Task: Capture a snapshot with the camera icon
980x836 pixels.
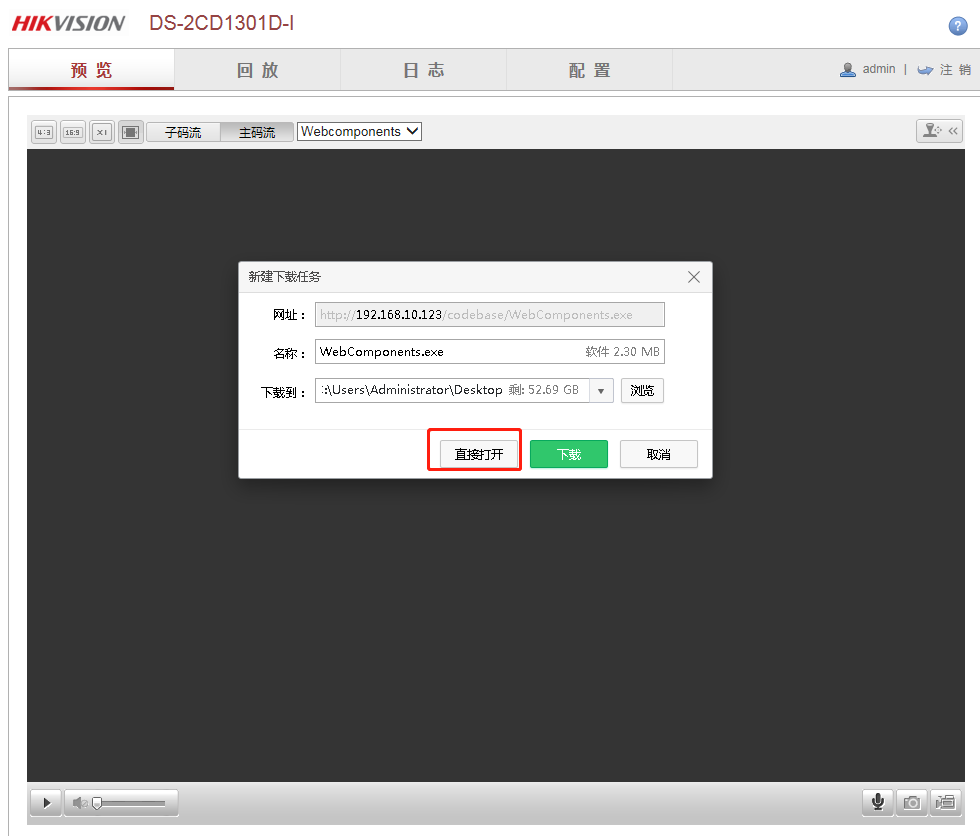Action: tap(911, 802)
